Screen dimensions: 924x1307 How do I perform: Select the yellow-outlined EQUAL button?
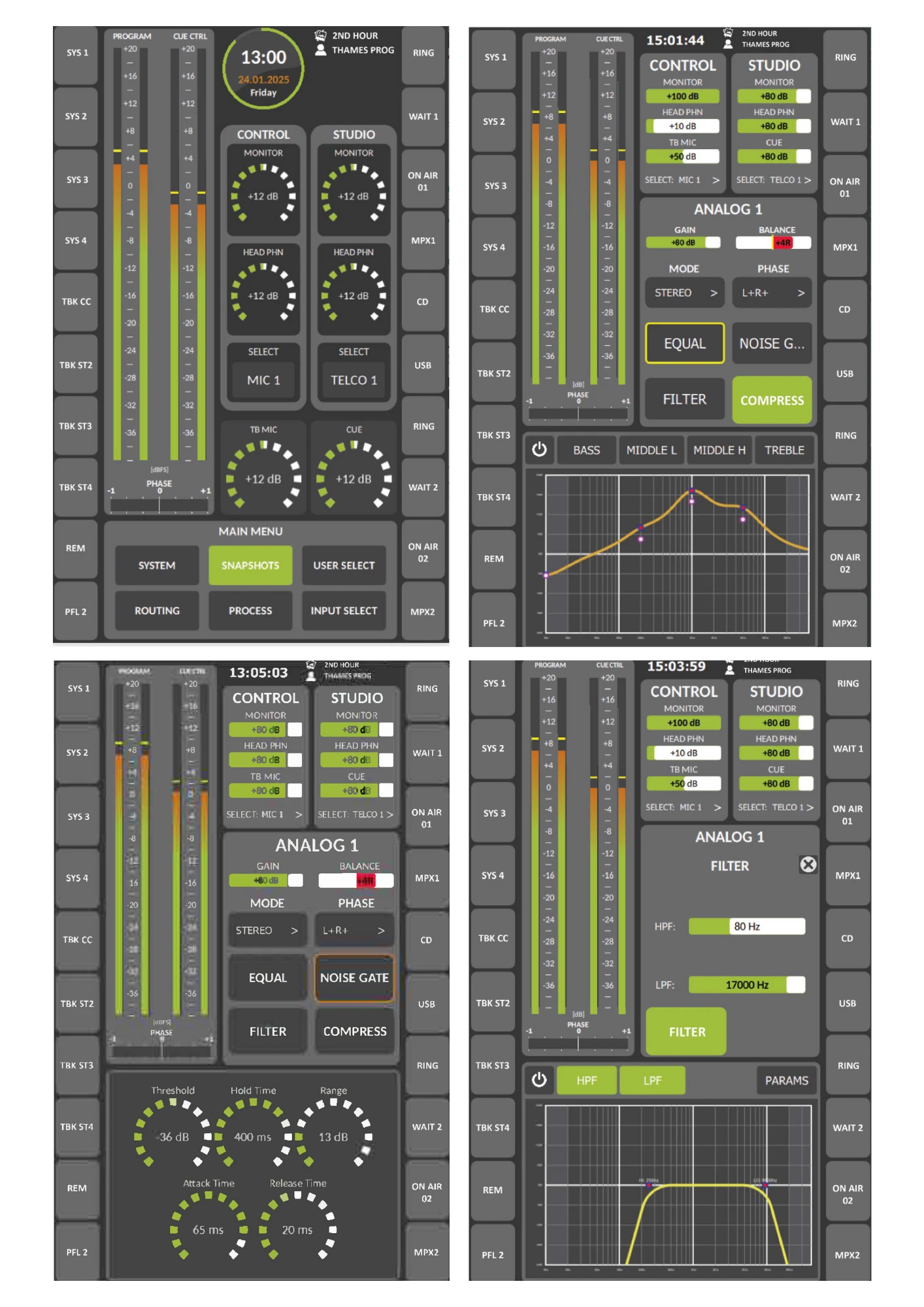click(x=685, y=343)
